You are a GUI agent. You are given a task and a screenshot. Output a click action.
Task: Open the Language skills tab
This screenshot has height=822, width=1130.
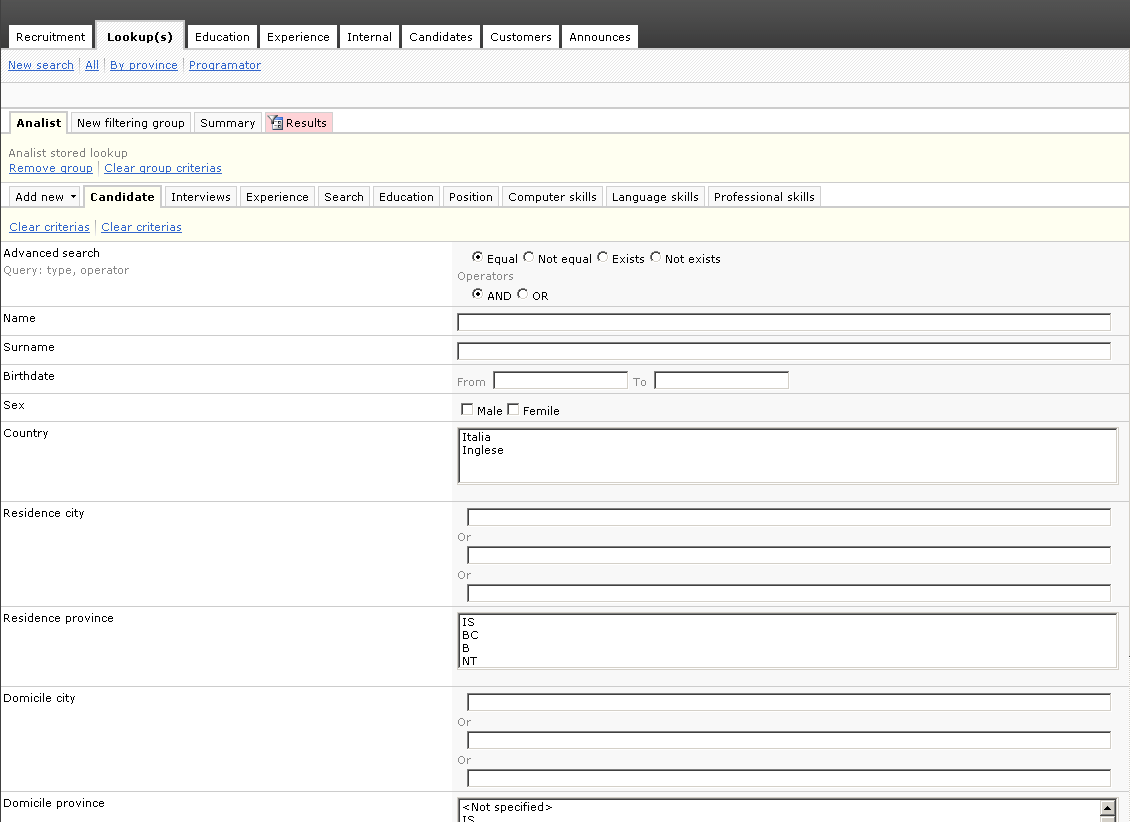click(655, 197)
